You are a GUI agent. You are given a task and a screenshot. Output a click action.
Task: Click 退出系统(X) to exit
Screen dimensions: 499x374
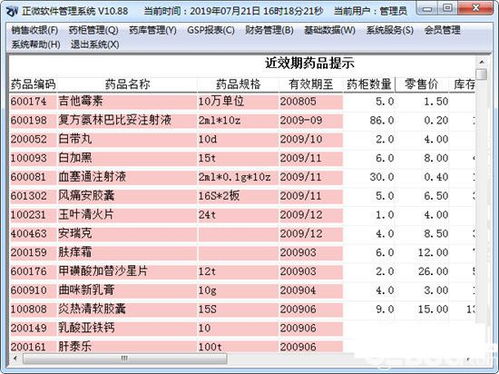coord(95,44)
